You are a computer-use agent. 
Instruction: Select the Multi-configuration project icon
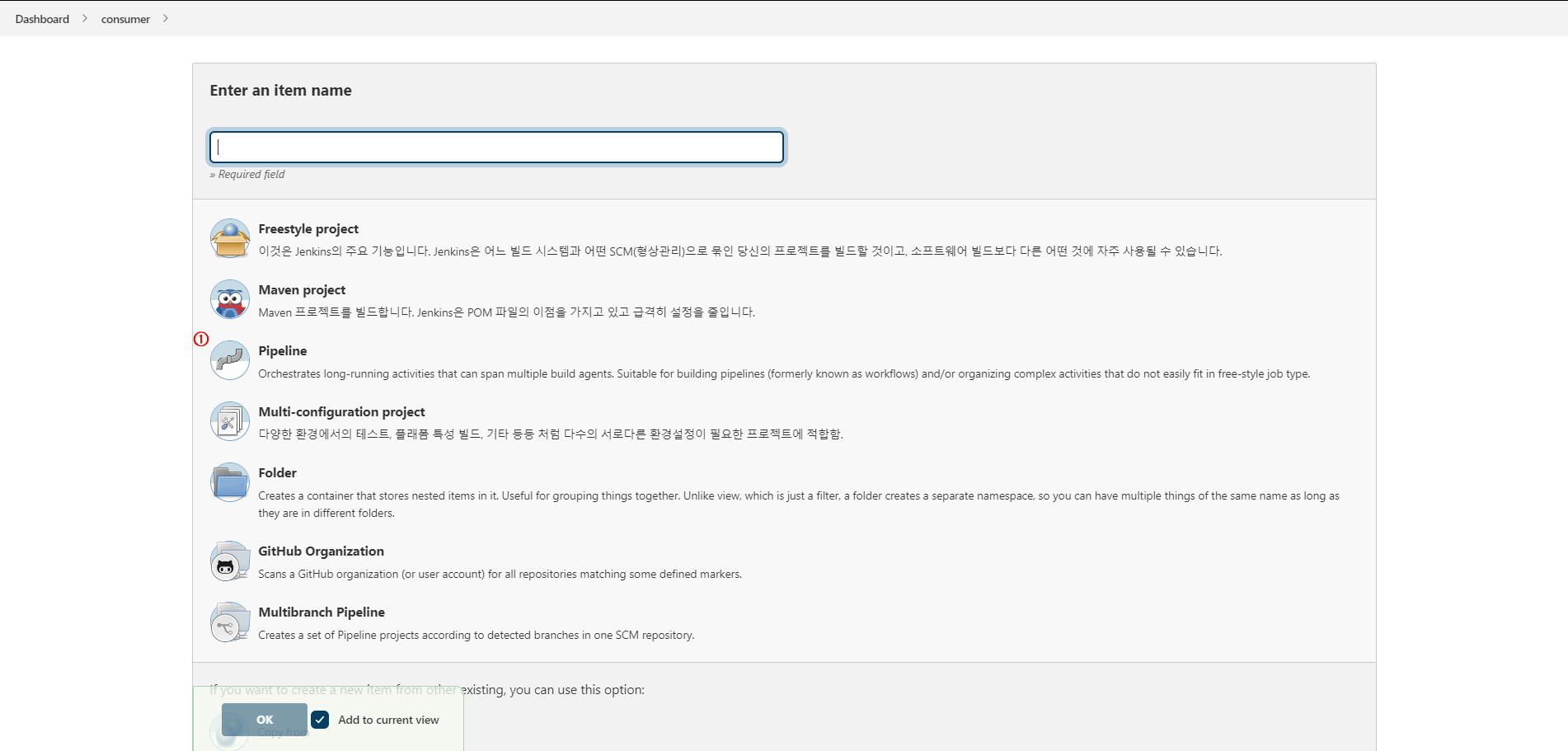tap(230, 421)
